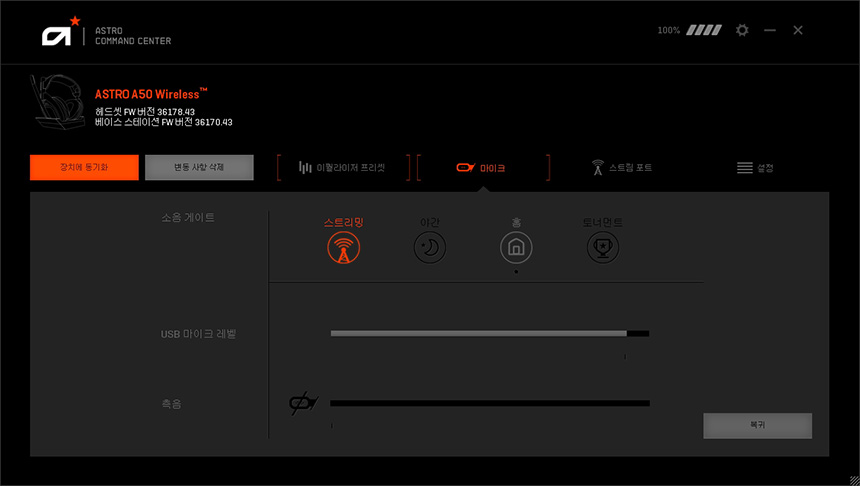The image size is (860, 486).
Task: Click the 100% battery percentage text
Action: click(x=669, y=30)
